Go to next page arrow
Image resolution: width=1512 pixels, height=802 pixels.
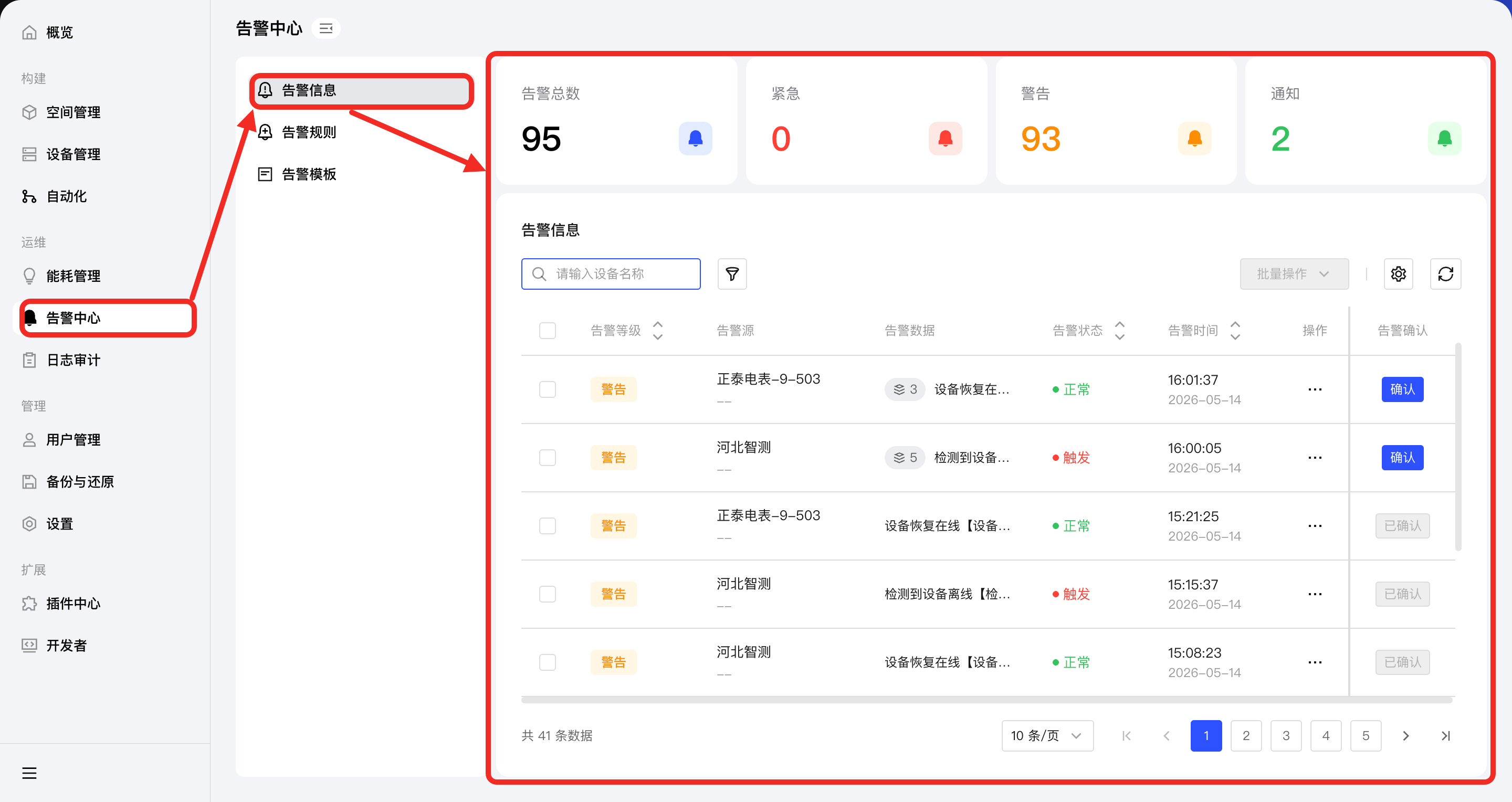coord(1405,736)
